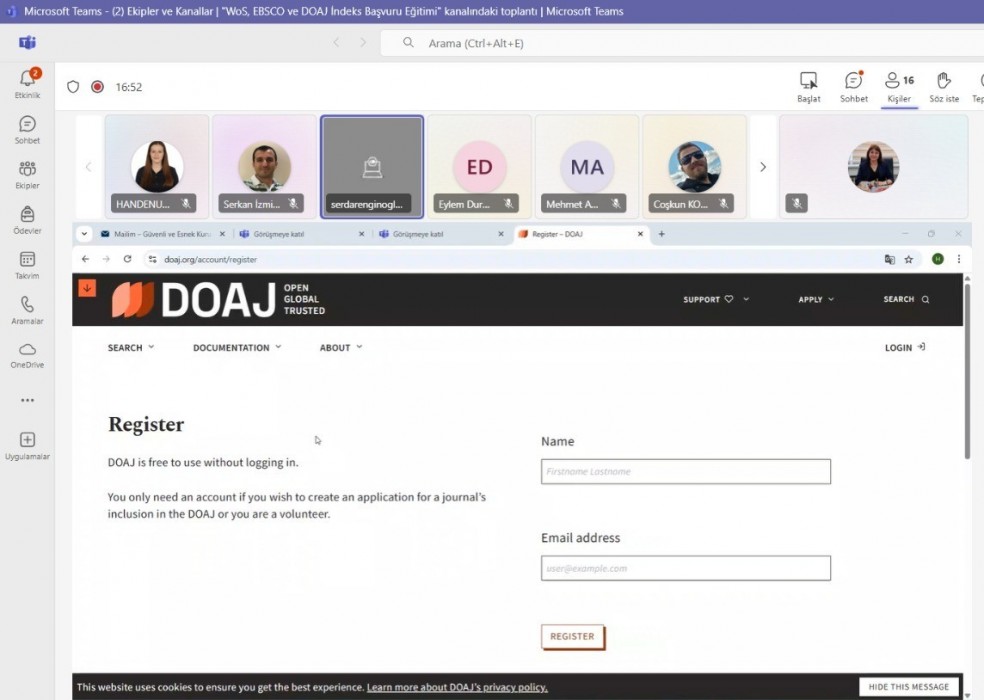The height and width of the screenshot is (700, 984).
Task: Open OneDrive in the sidebar
Action: (27, 355)
